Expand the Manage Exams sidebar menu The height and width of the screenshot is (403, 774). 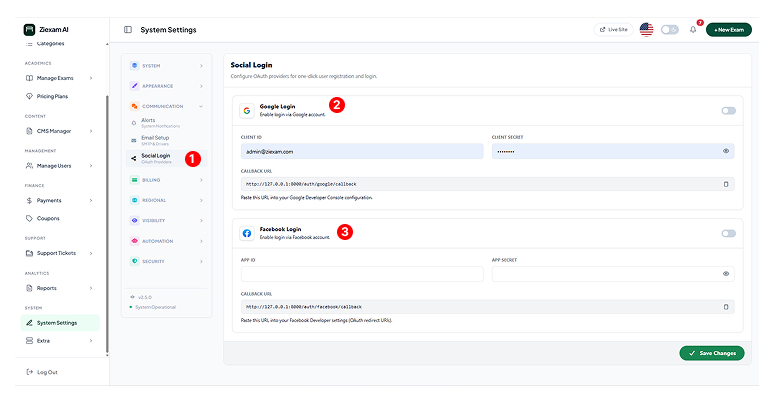60,78
